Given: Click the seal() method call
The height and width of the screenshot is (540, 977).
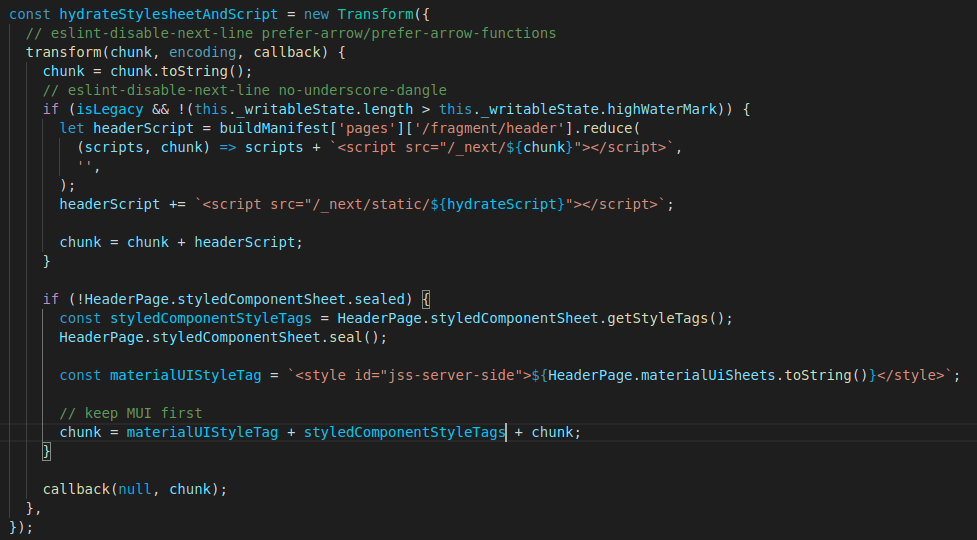Looking at the screenshot, I should 354,337.
